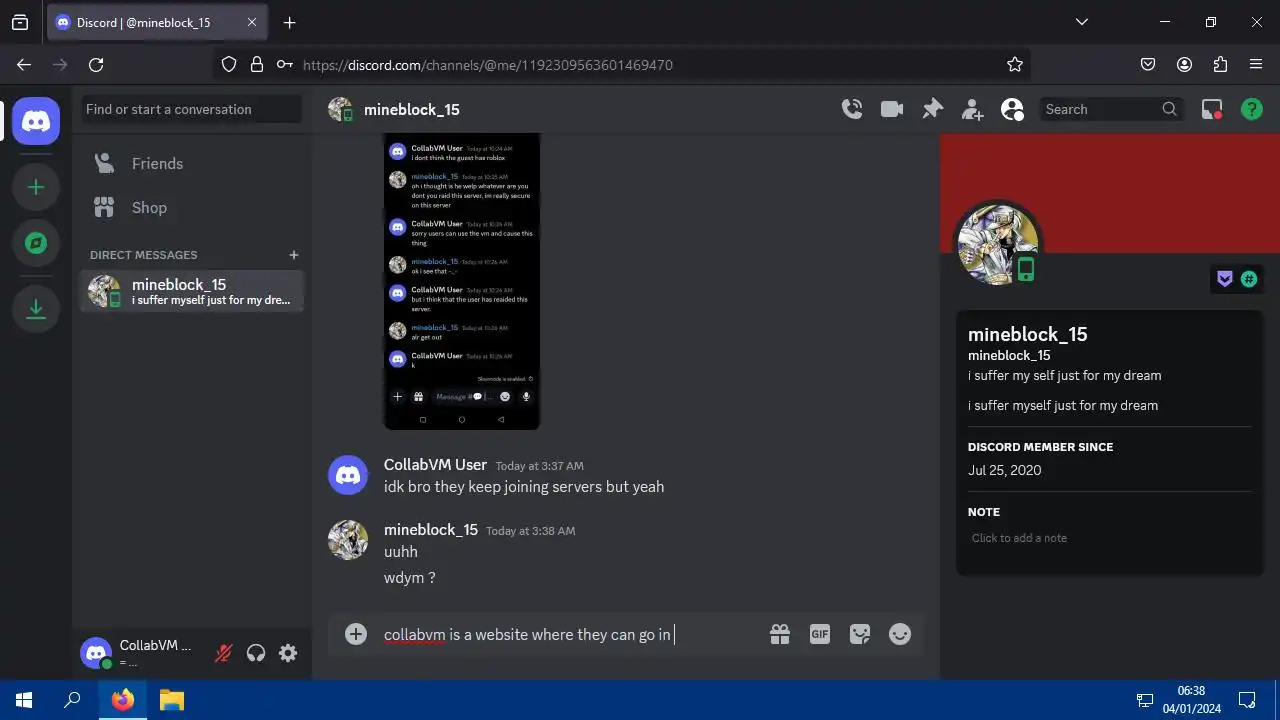The width and height of the screenshot is (1280, 720).
Task: Open the emoji picker
Action: point(900,634)
